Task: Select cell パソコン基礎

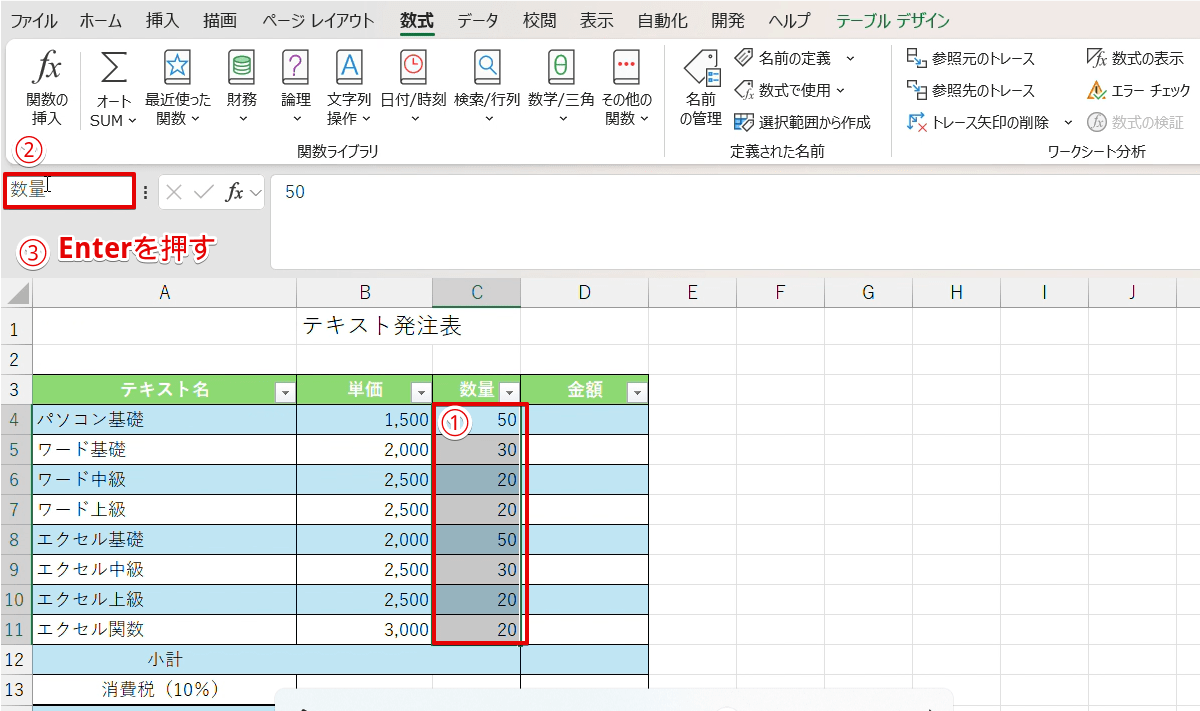Action: tap(165, 420)
